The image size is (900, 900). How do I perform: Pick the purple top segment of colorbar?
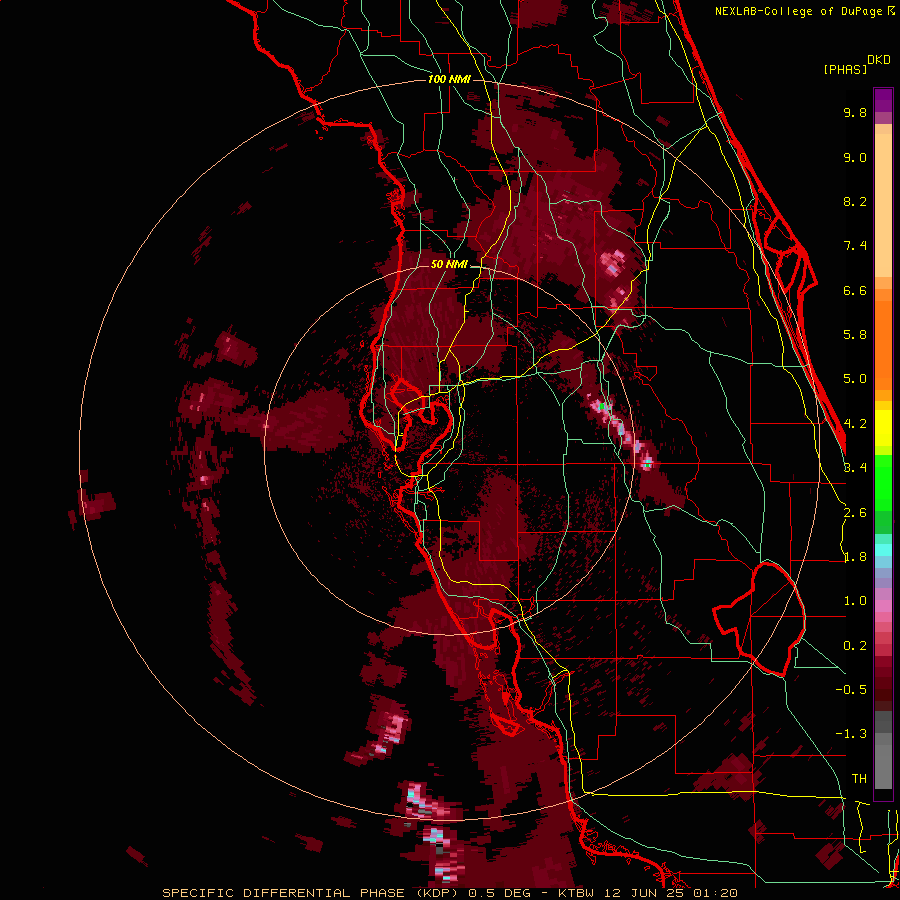pyautogui.click(x=883, y=100)
